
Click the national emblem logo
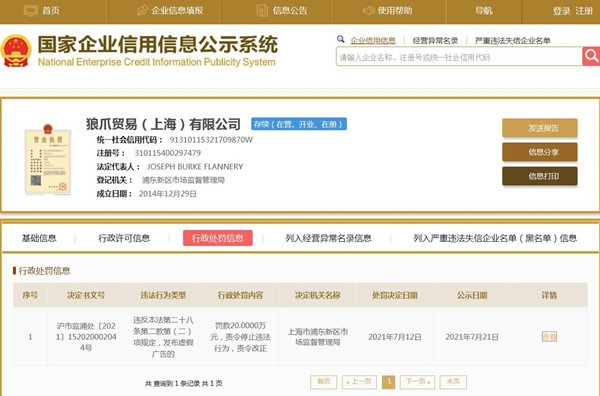point(16,51)
